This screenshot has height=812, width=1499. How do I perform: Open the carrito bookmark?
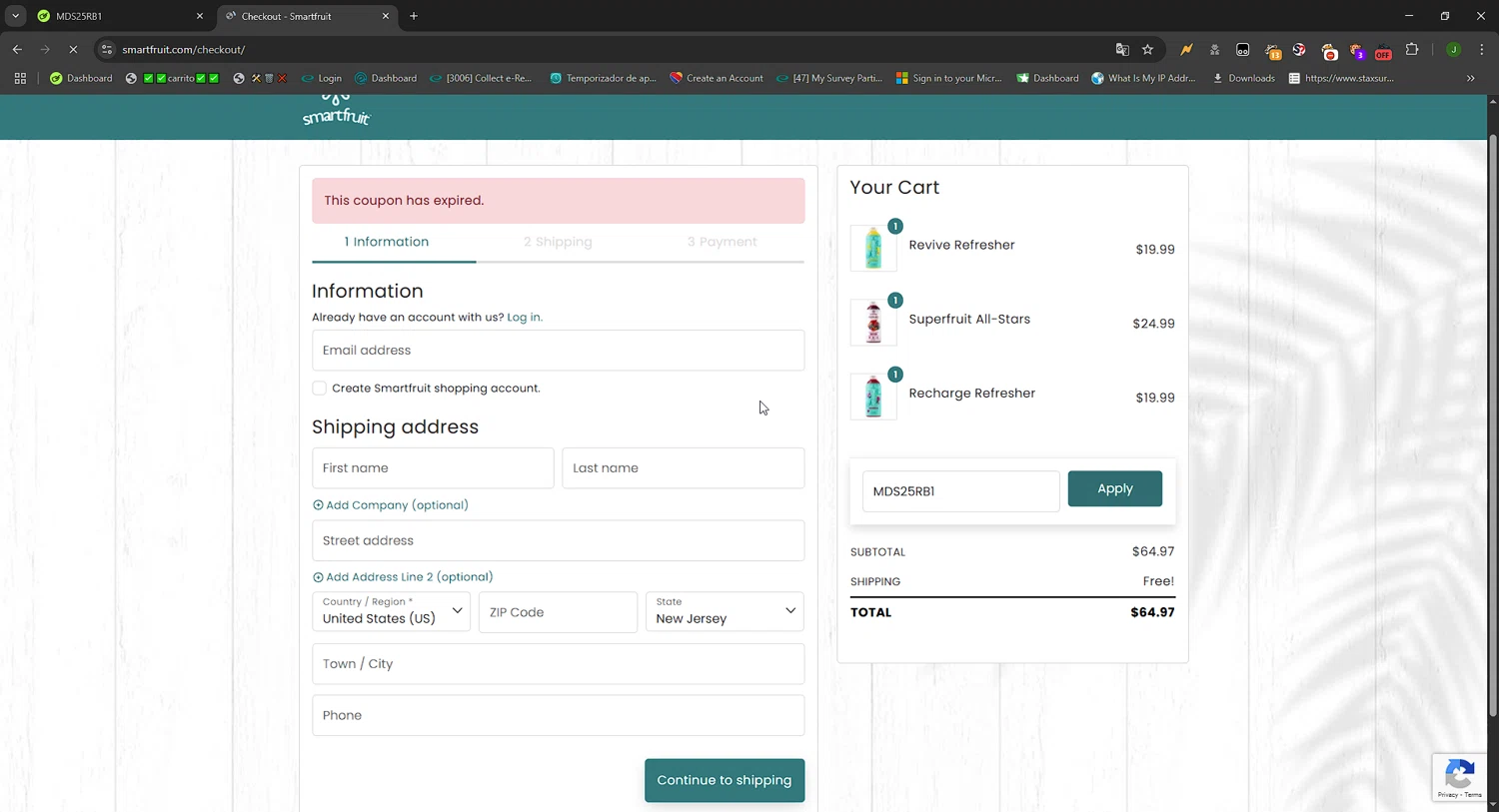pyautogui.click(x=173, y=78)
